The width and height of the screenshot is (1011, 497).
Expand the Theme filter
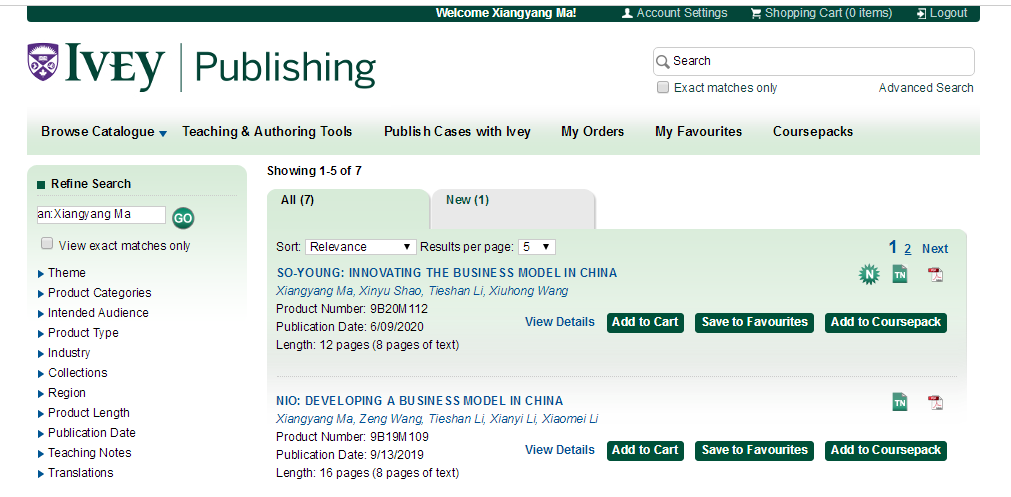[67, 273]
